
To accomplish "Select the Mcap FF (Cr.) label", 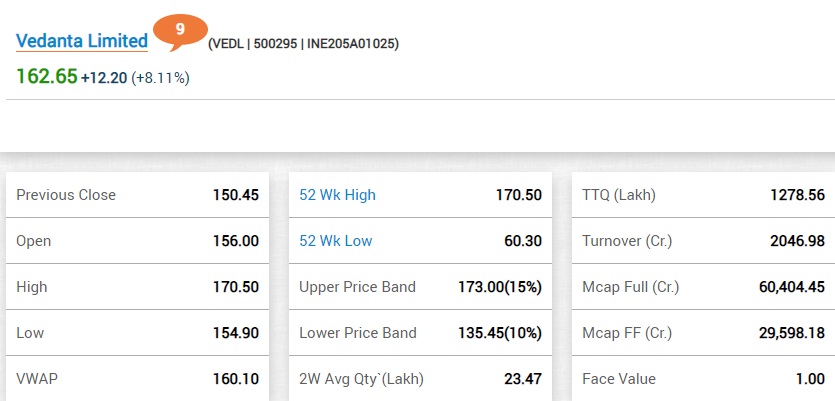I will tap(627, 333).
